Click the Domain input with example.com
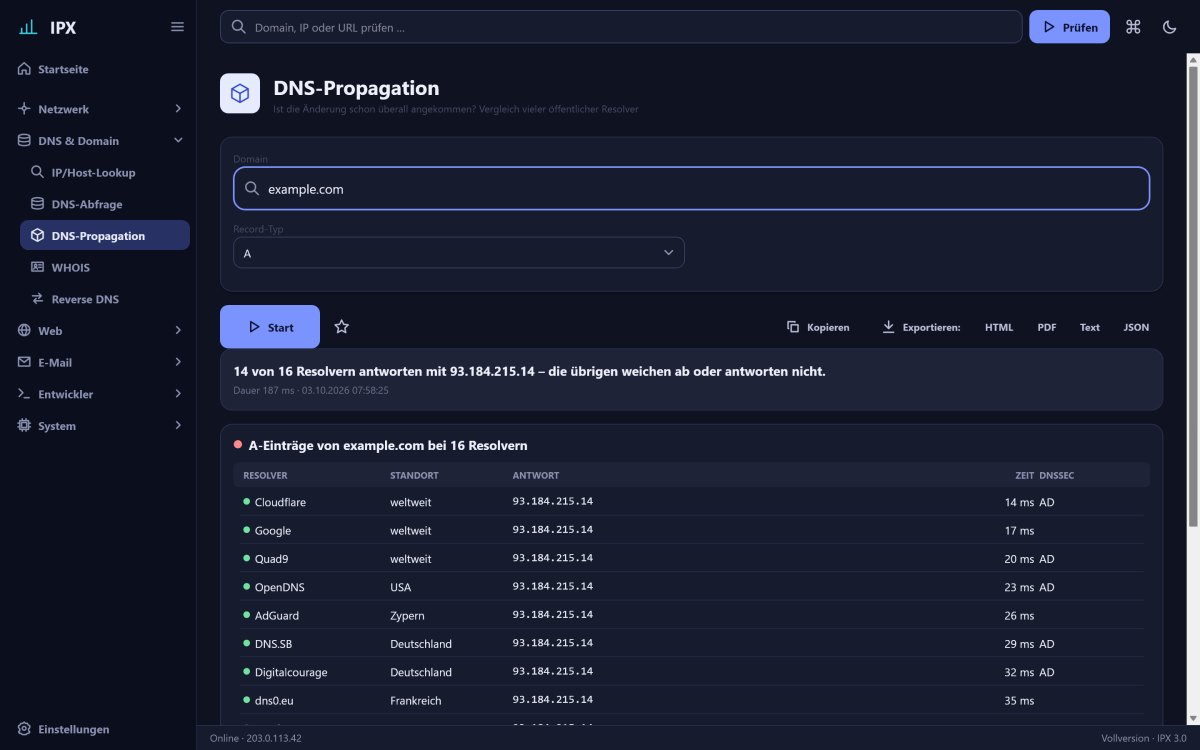Screen dimensions: 1200x750 [x=691, y=188]
